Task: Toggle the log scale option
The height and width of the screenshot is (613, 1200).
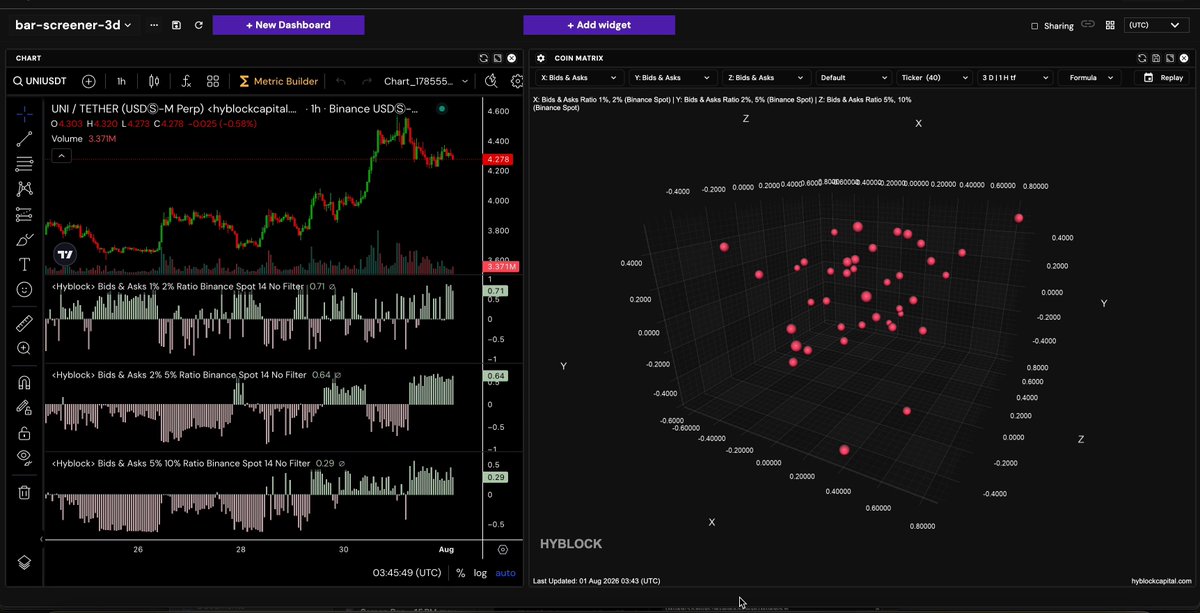Action: click(x=480, y=573)
